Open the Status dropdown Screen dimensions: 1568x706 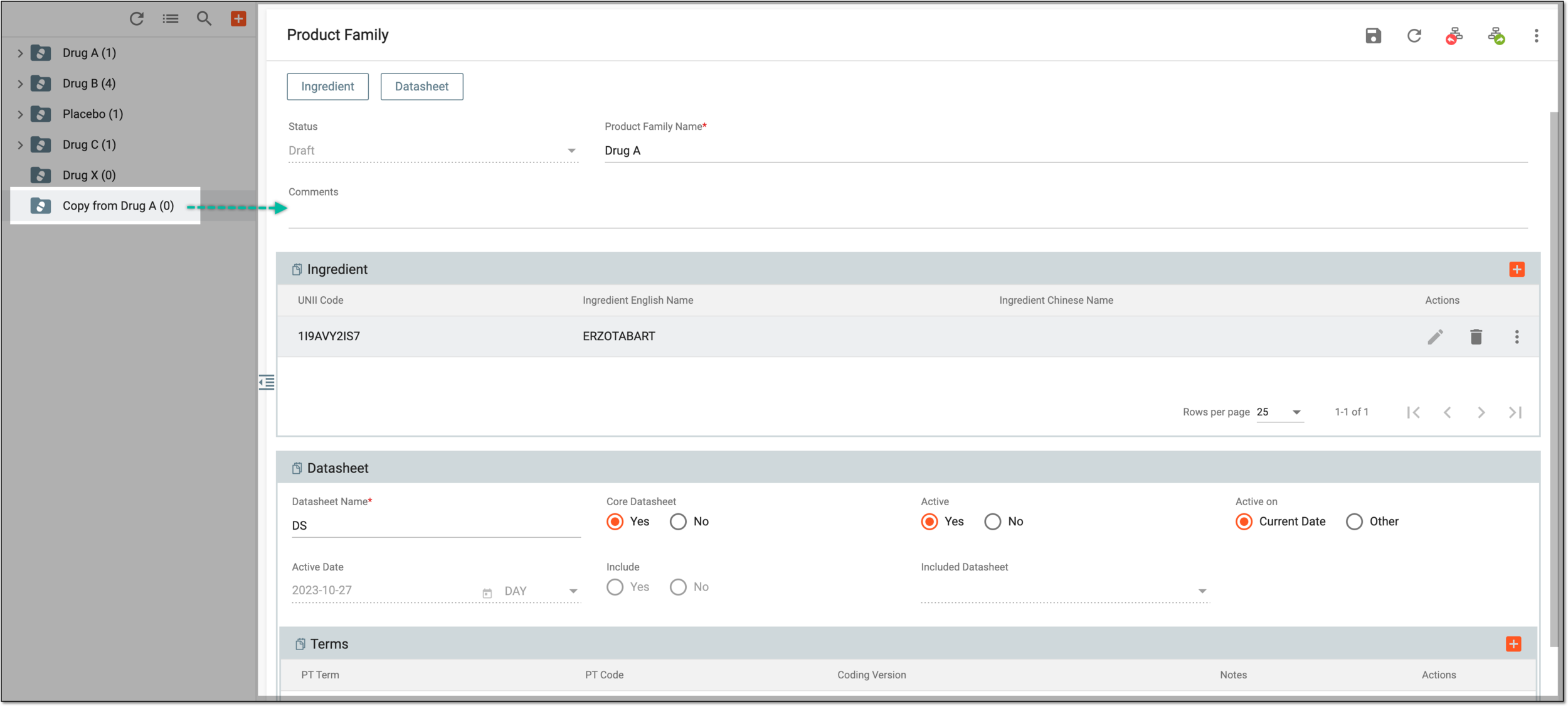[x=433, y=151]
